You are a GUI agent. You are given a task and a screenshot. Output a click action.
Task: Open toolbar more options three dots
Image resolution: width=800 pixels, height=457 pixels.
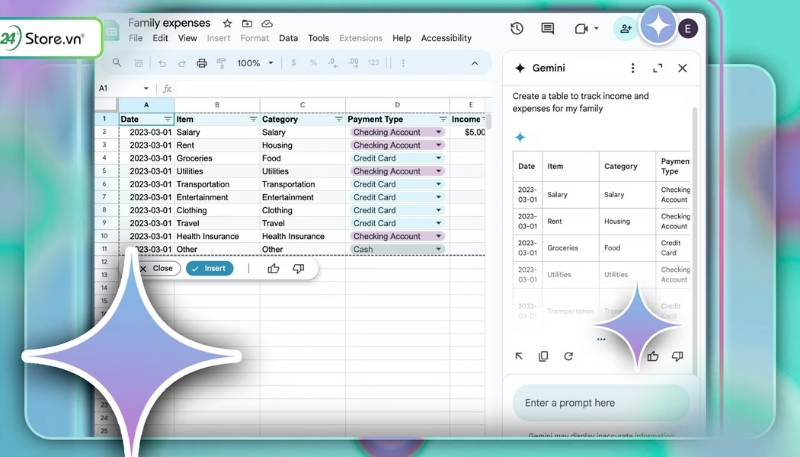tap(403, 63)
